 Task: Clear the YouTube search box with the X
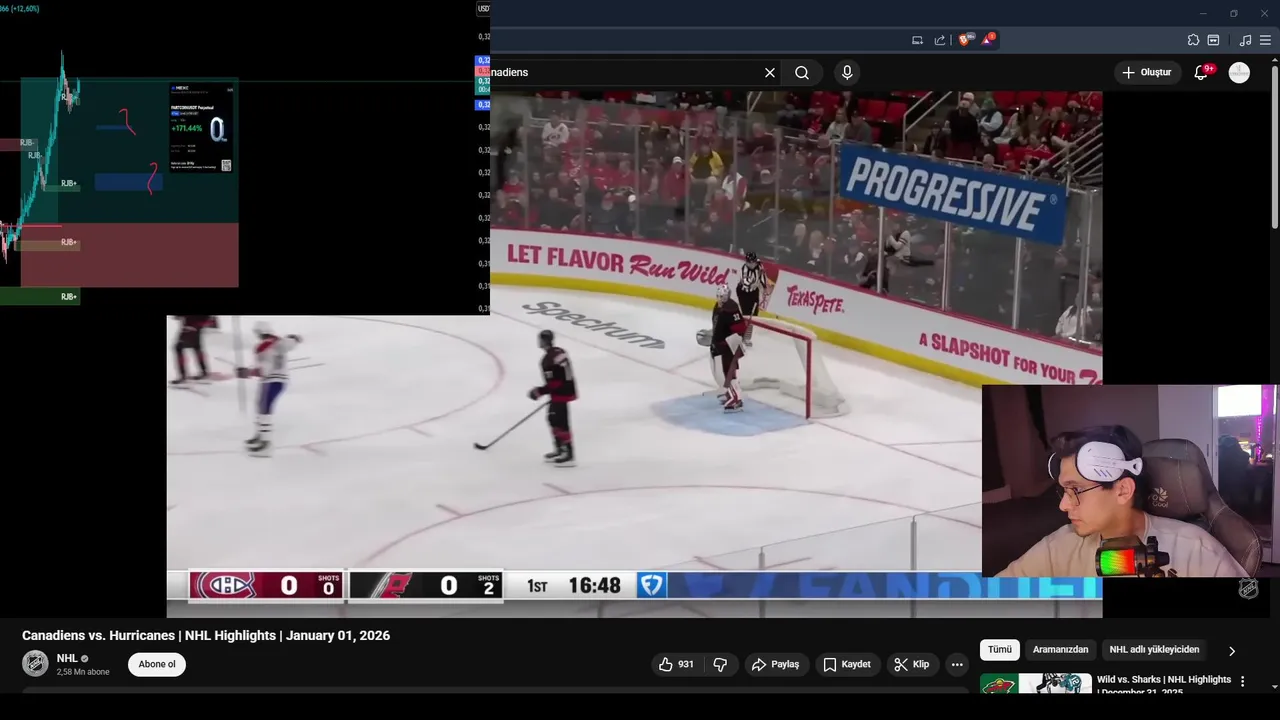pos(770,73)
